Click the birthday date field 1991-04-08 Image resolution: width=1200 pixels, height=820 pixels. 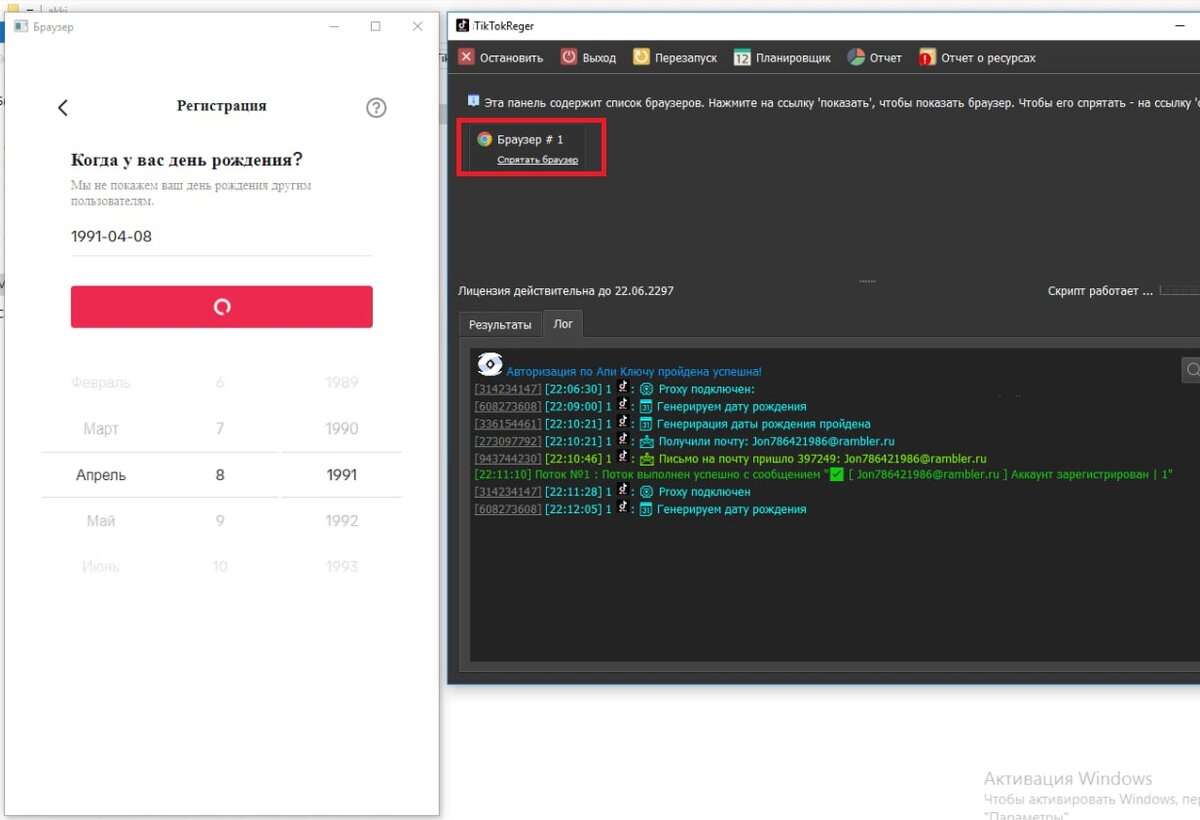221,237
